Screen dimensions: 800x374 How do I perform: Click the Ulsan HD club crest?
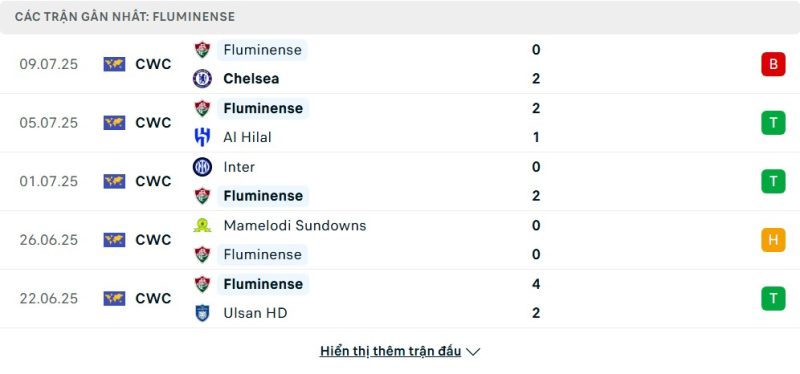tap(202, 313)
